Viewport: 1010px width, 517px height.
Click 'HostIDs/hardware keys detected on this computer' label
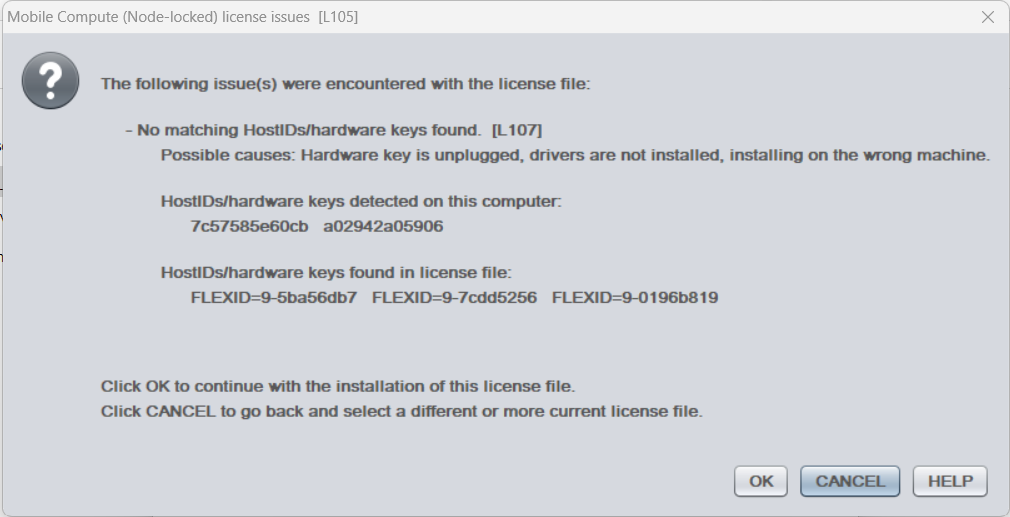361,201
